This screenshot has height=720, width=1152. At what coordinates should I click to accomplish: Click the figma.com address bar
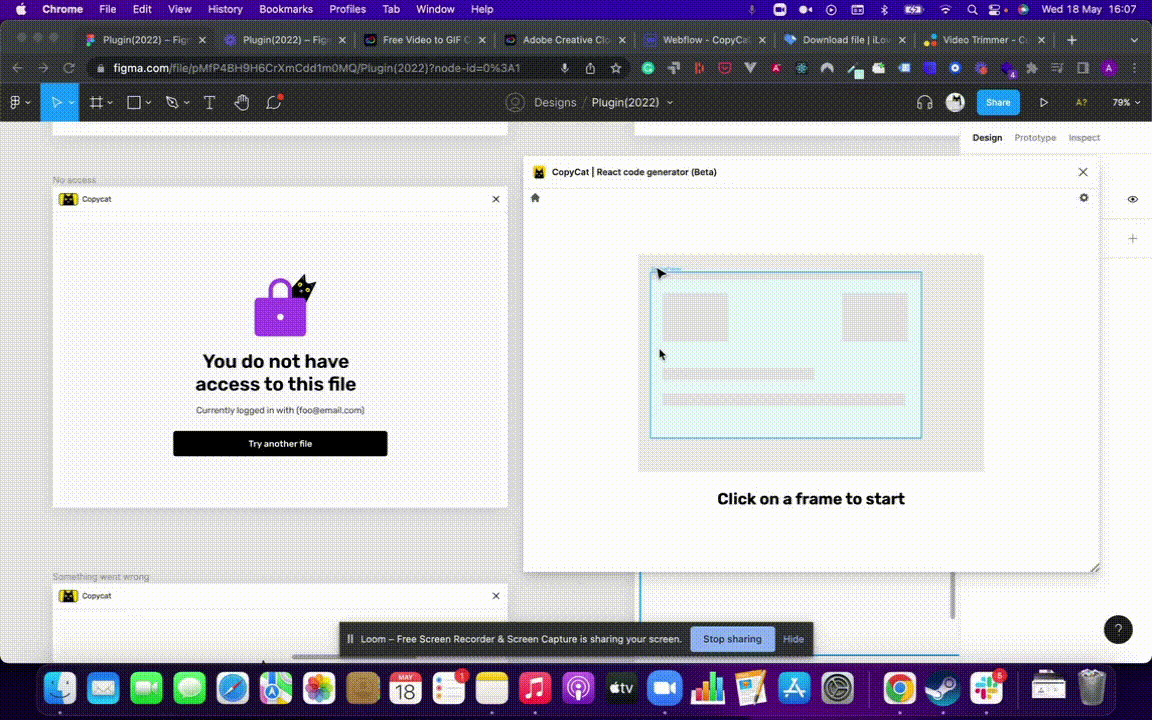316,68
